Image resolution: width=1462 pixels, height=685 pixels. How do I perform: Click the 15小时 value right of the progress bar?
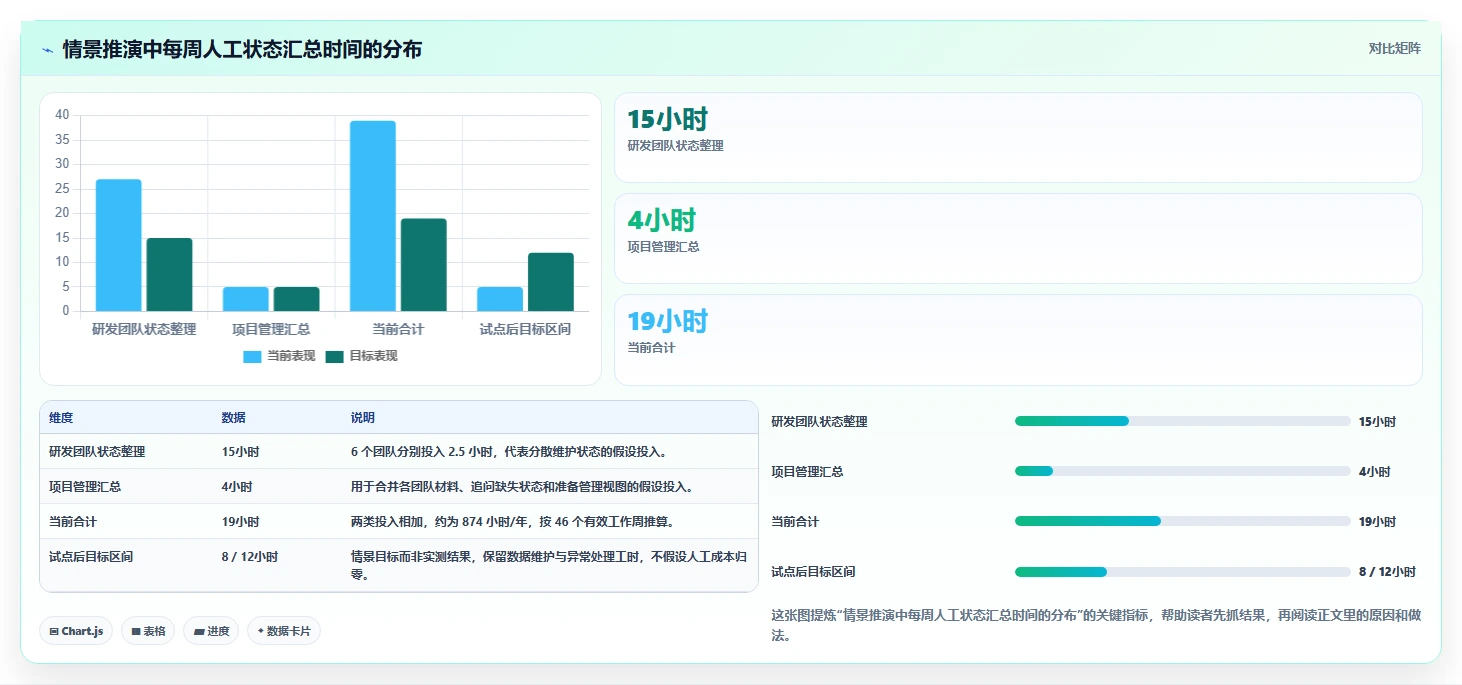click(1377, 422)
